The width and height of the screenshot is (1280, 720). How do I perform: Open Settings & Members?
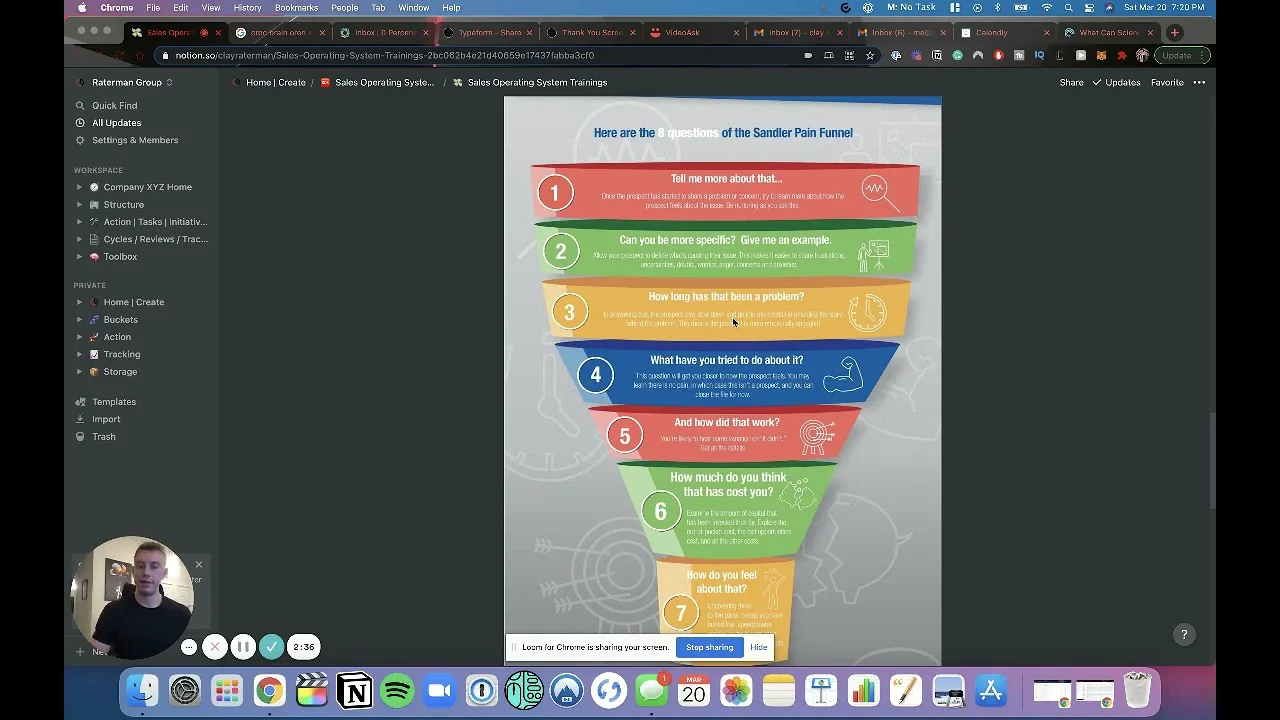coord(134,140)
